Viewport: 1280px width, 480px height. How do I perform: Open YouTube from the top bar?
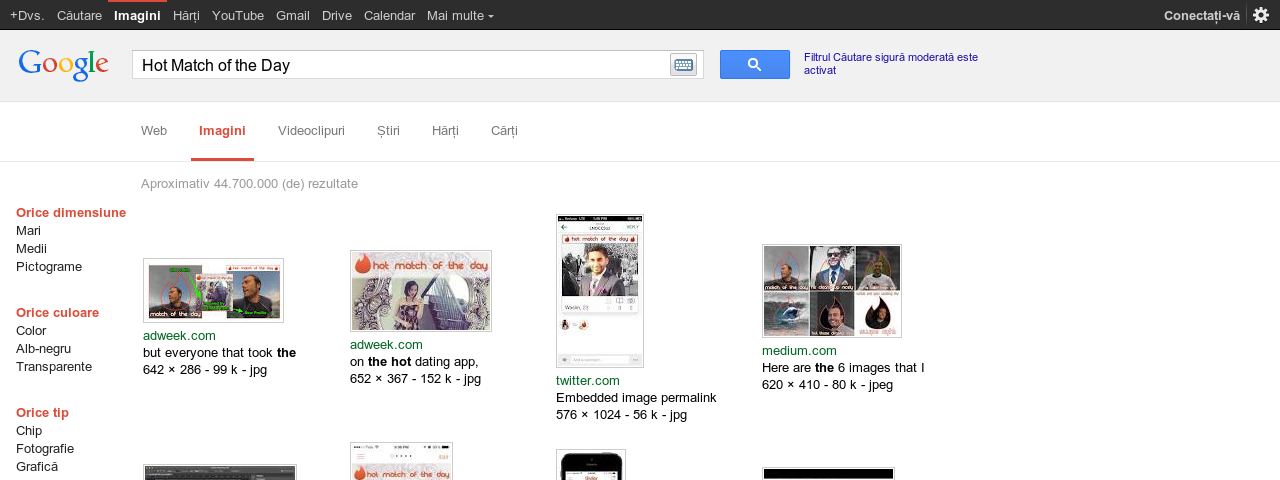pyautogui.click(x=238, y=15)
